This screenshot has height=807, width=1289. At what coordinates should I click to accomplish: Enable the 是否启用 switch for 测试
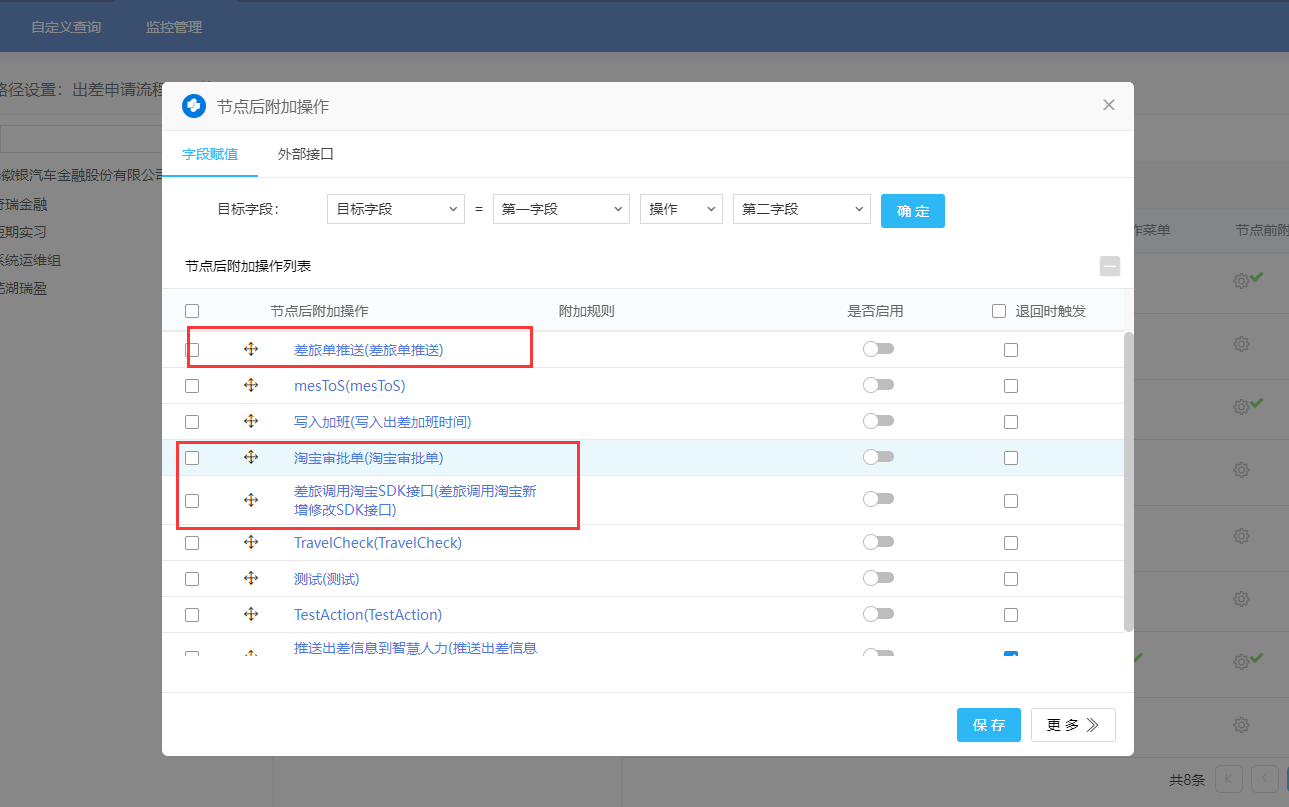(878, 578)
